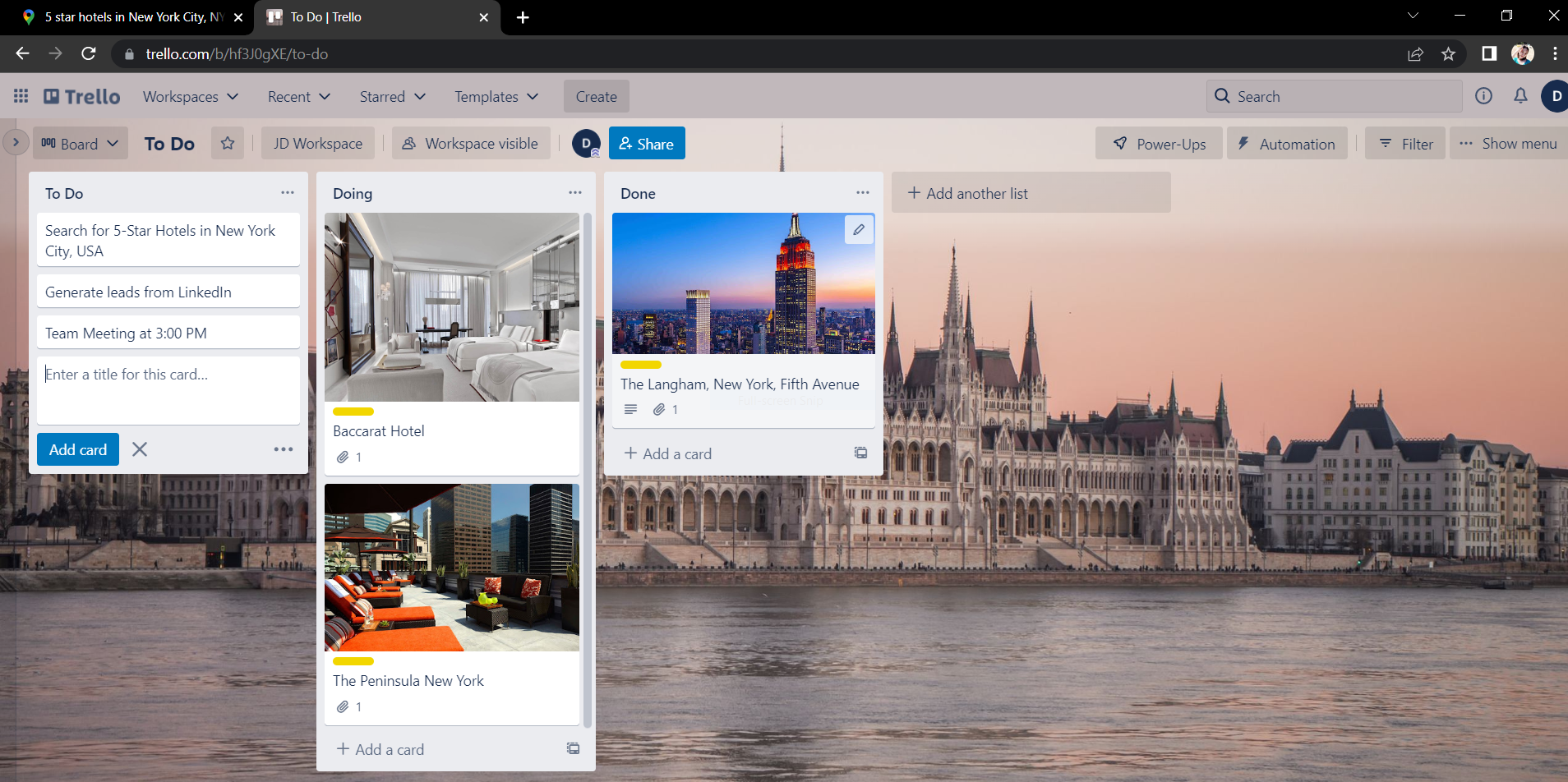
Task: Open Done list actions menu
Action: point(862,193)
